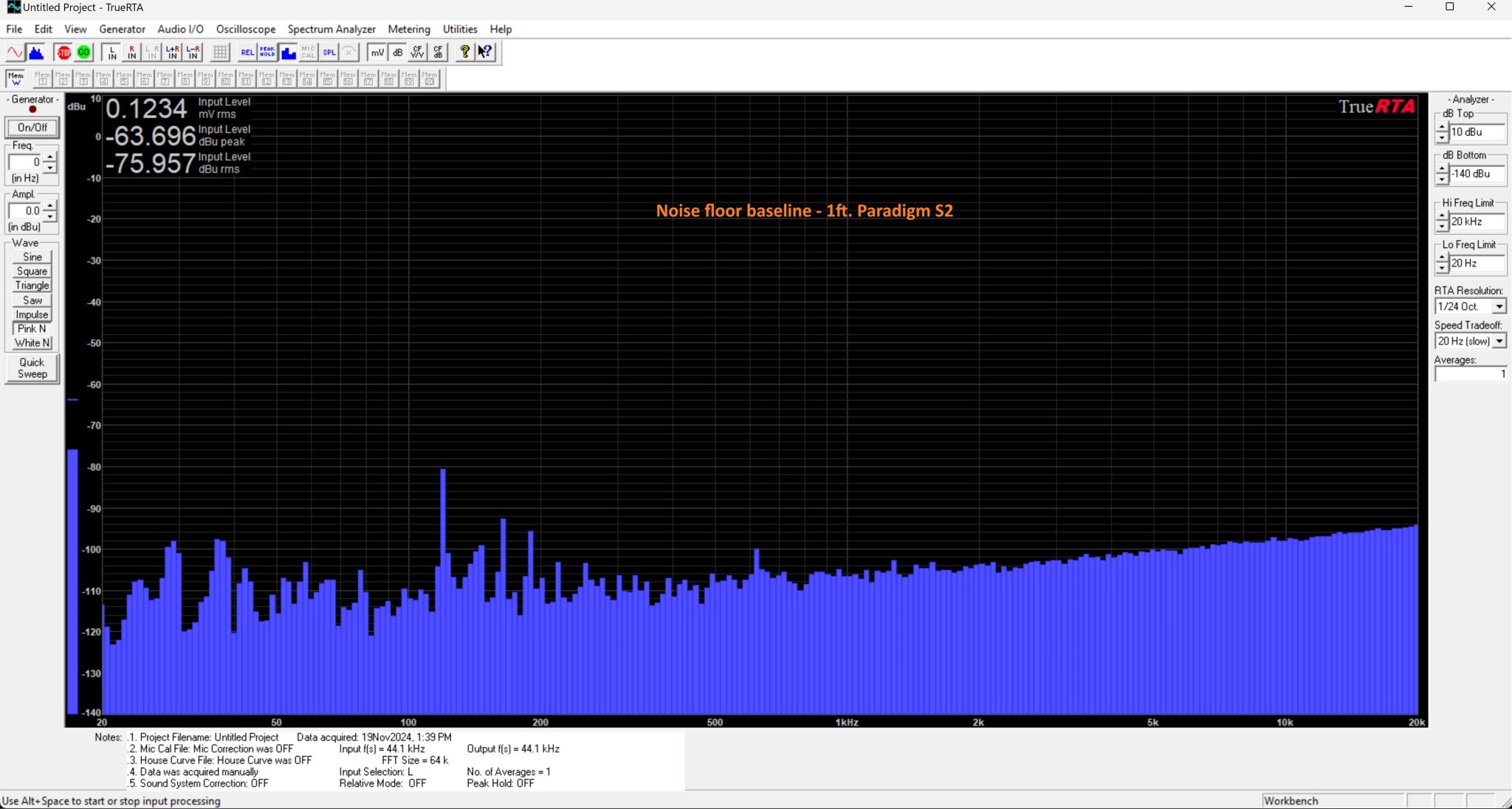The height and width of the screenshot is (809, 1512).
Task: Select Impulse waveform
Action: [32, 314]
